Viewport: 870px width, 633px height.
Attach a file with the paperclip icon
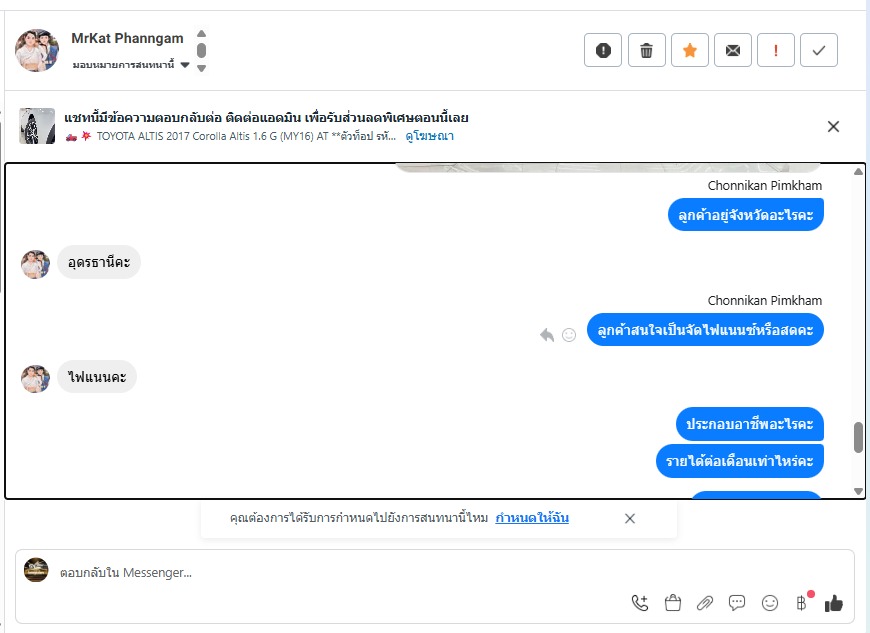pos(705,603)
